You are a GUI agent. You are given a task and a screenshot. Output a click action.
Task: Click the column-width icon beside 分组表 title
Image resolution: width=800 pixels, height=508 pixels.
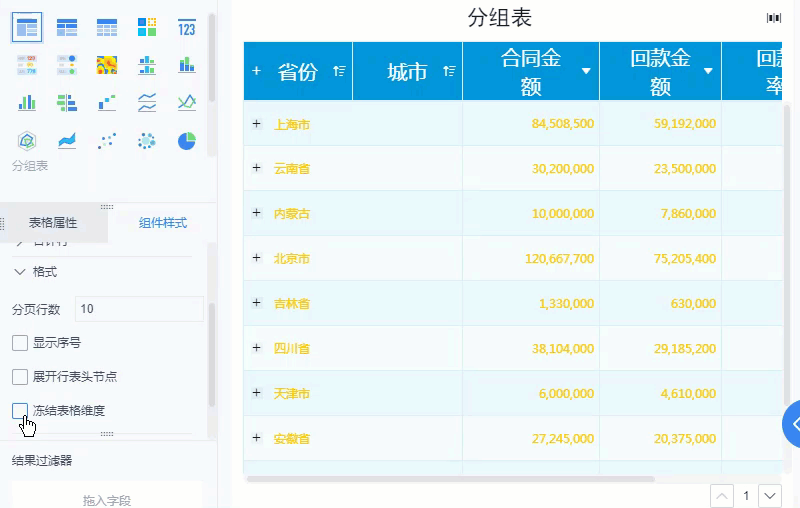pos(773,18)
